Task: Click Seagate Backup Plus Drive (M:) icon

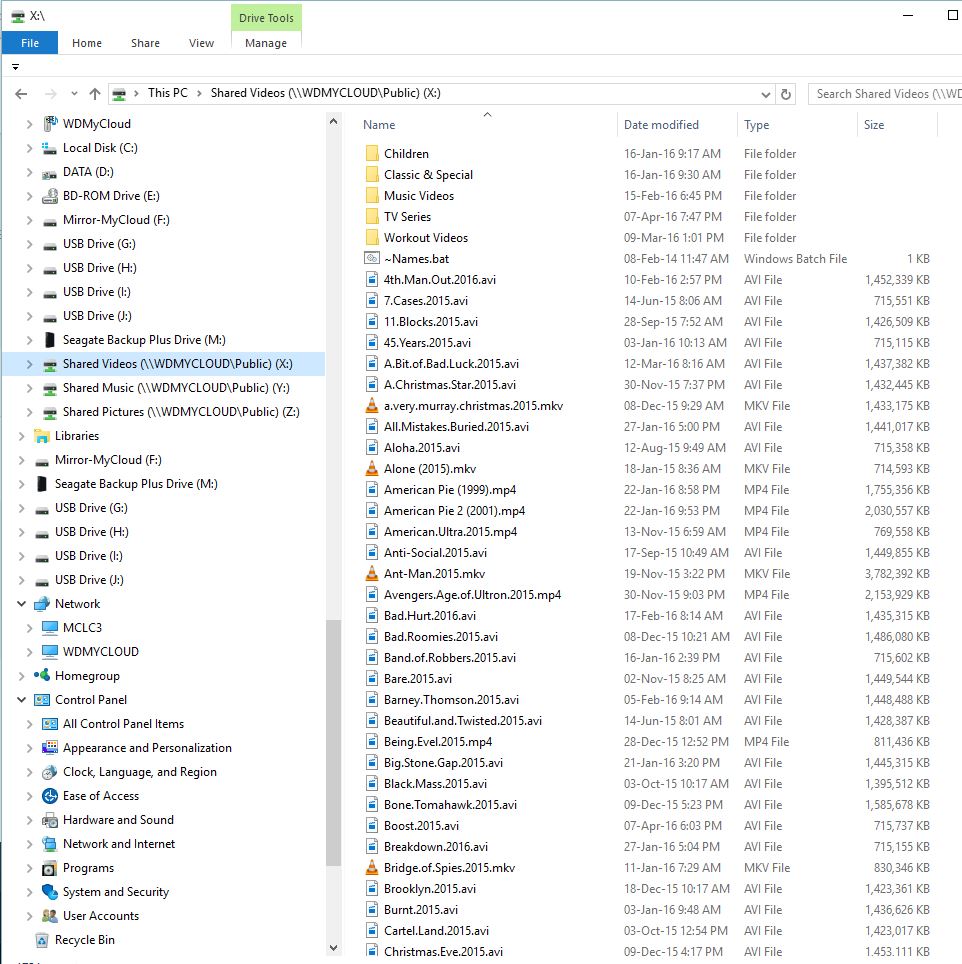Action: coord(50,340)
